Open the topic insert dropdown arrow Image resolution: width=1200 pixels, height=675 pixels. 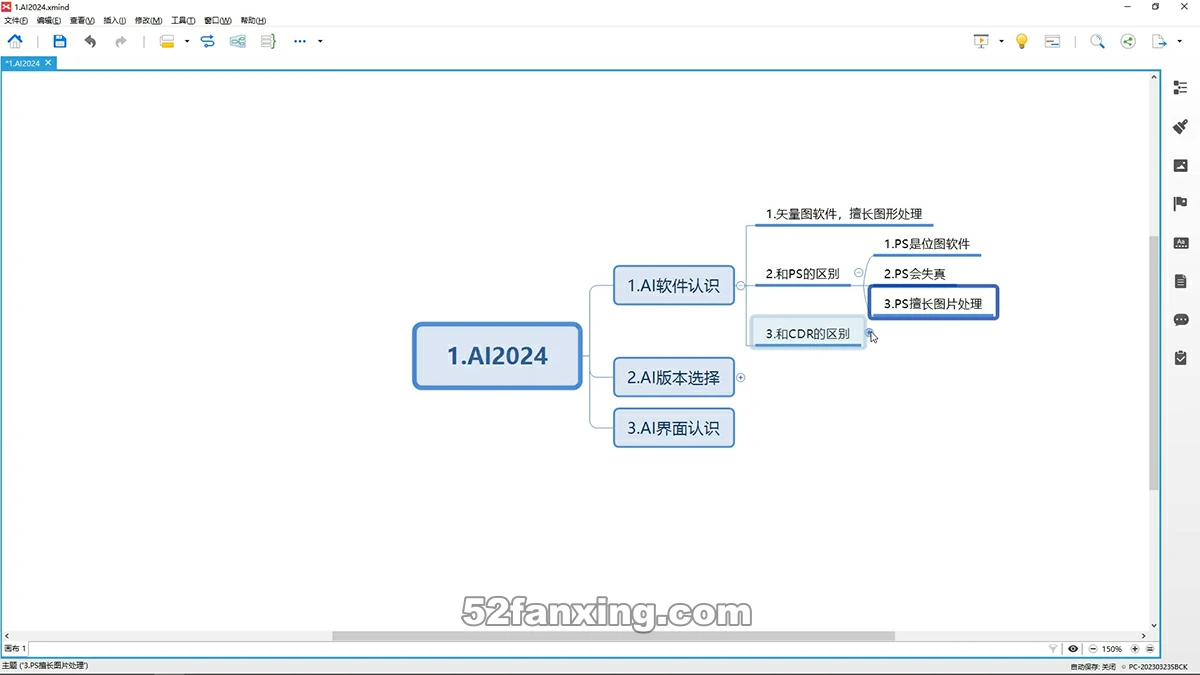(187, 41)
